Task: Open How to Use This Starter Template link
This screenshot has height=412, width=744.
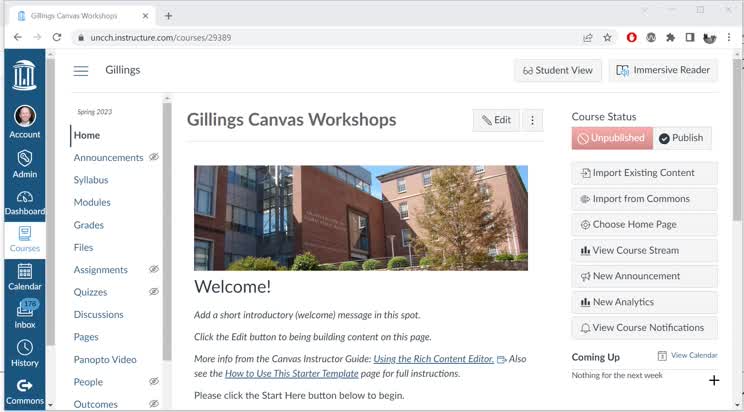Action: 291,374
